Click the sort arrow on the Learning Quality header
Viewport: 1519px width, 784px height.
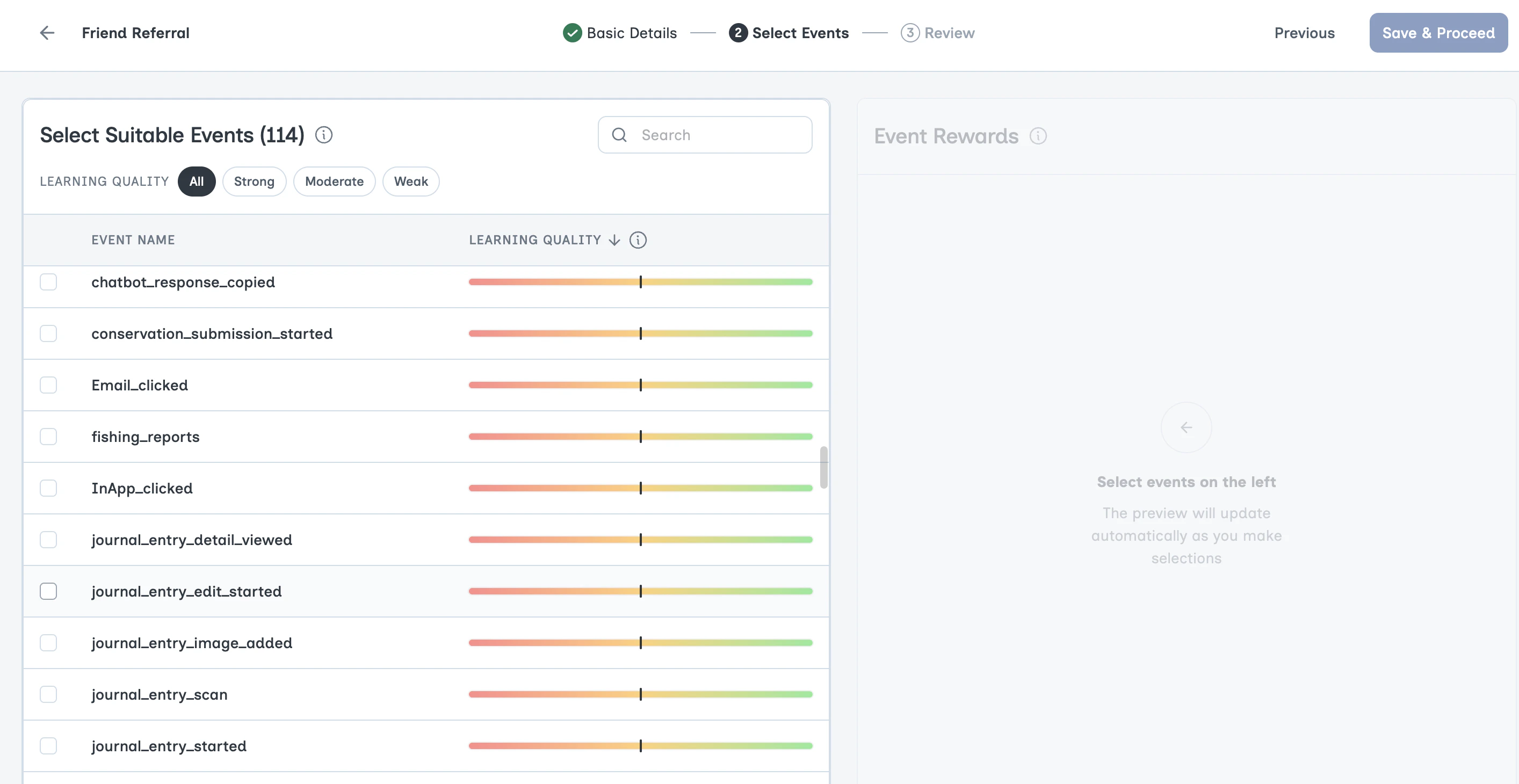614,240
